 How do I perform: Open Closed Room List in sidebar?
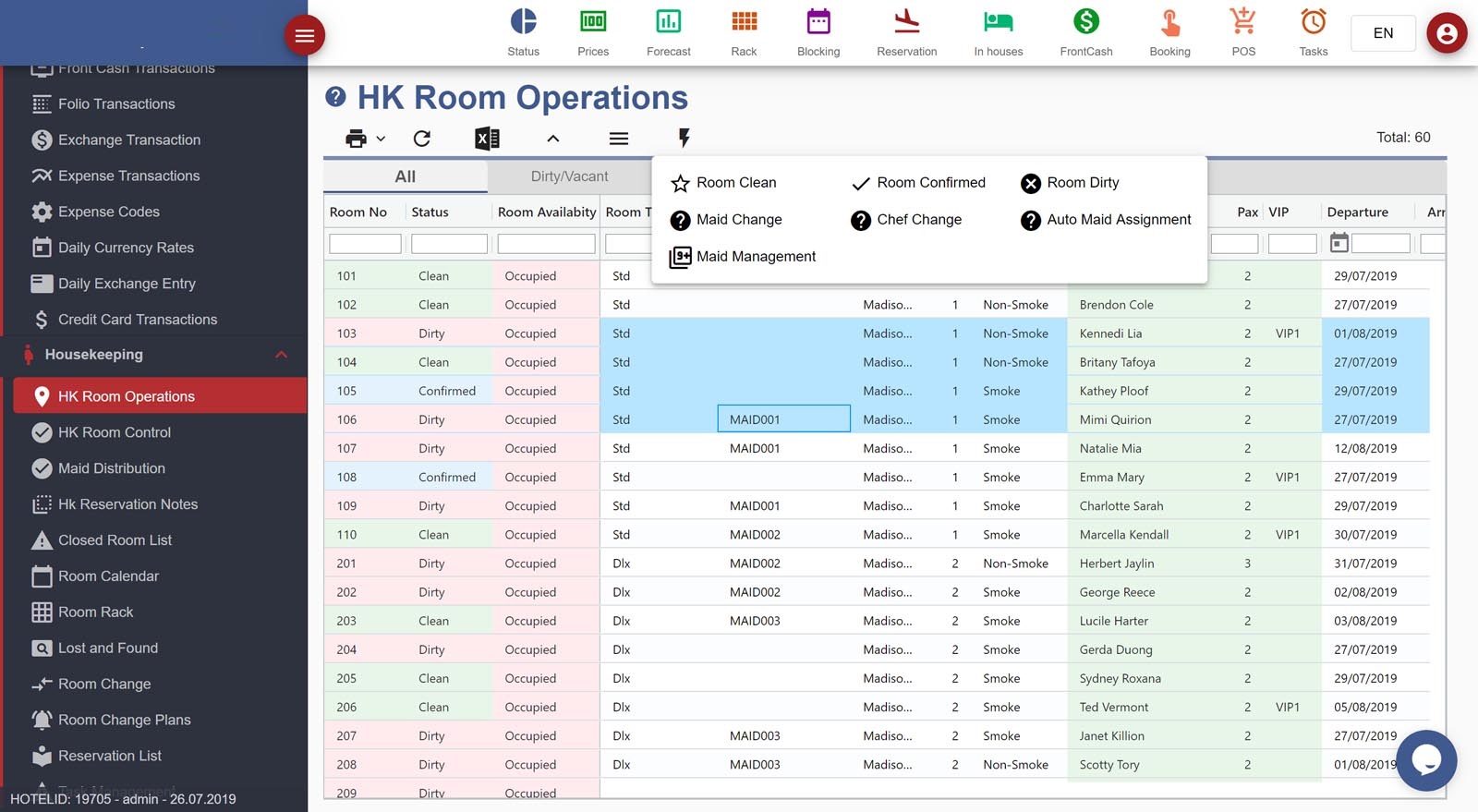[x=115, y=541]
